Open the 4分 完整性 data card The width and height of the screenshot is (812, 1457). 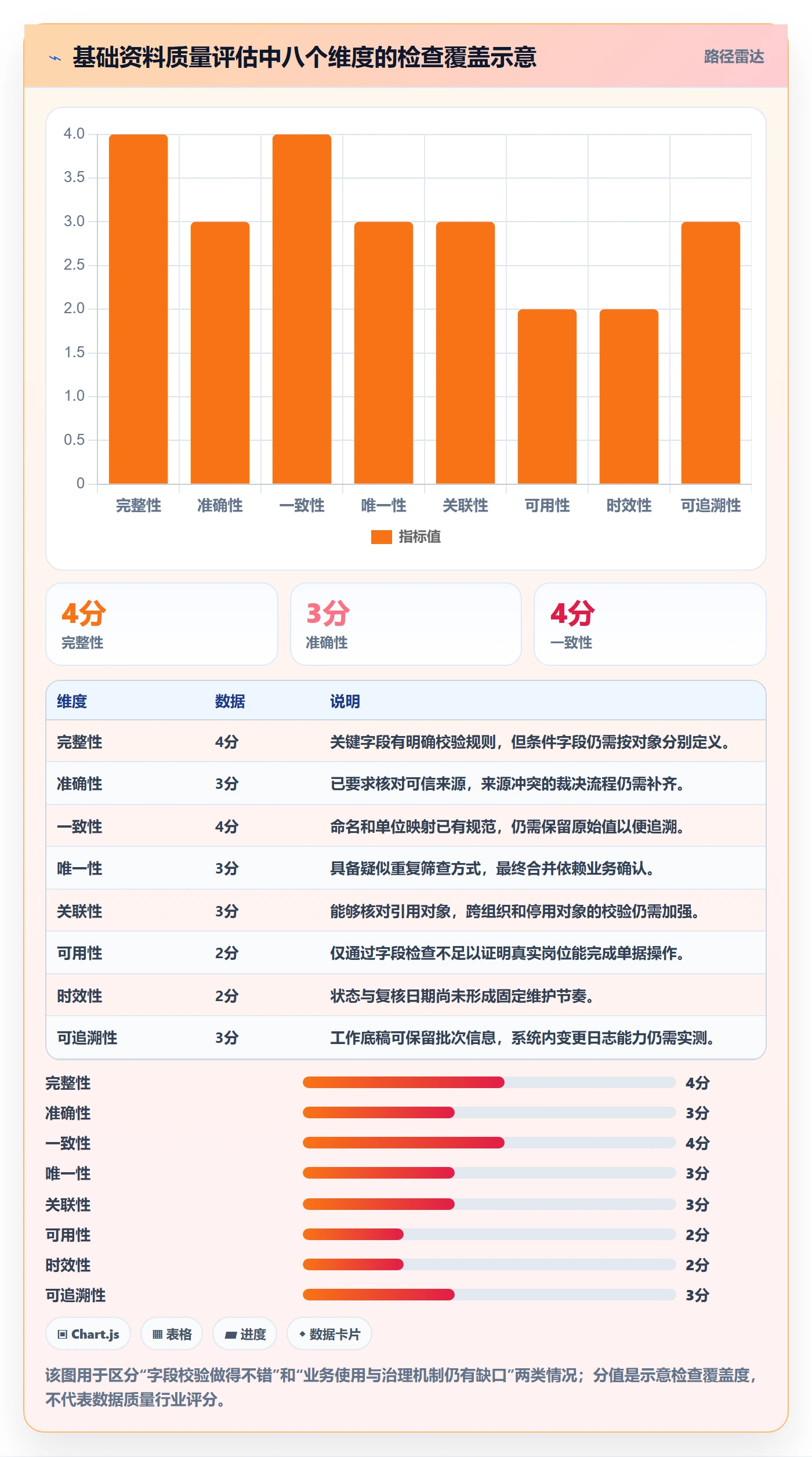click(x=162, y=624)
